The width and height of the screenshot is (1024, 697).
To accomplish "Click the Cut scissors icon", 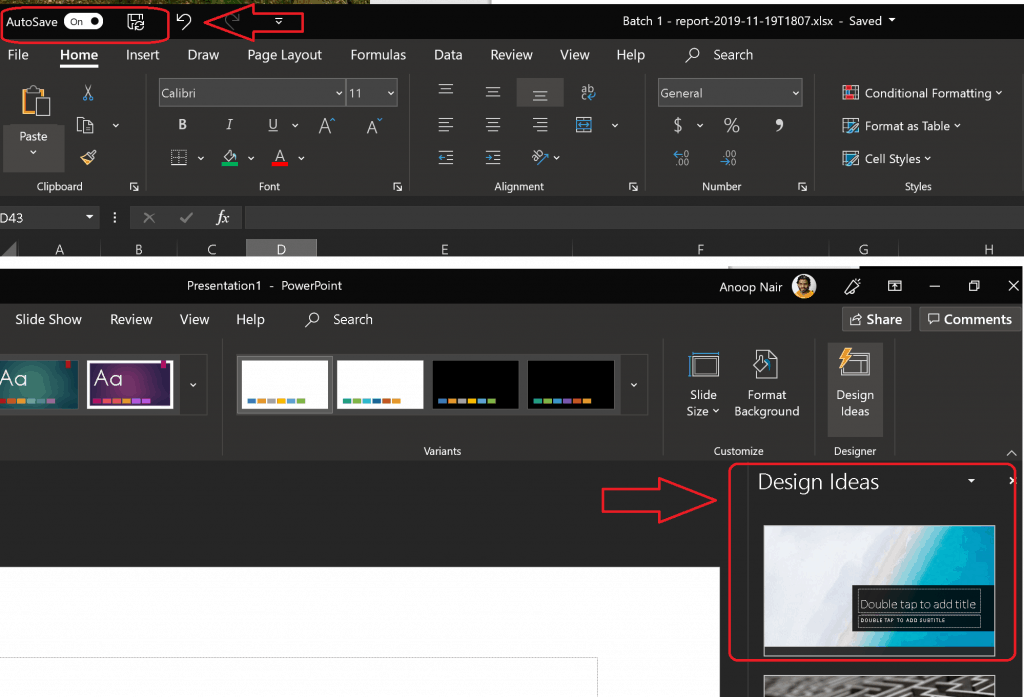I will [88, 93].
